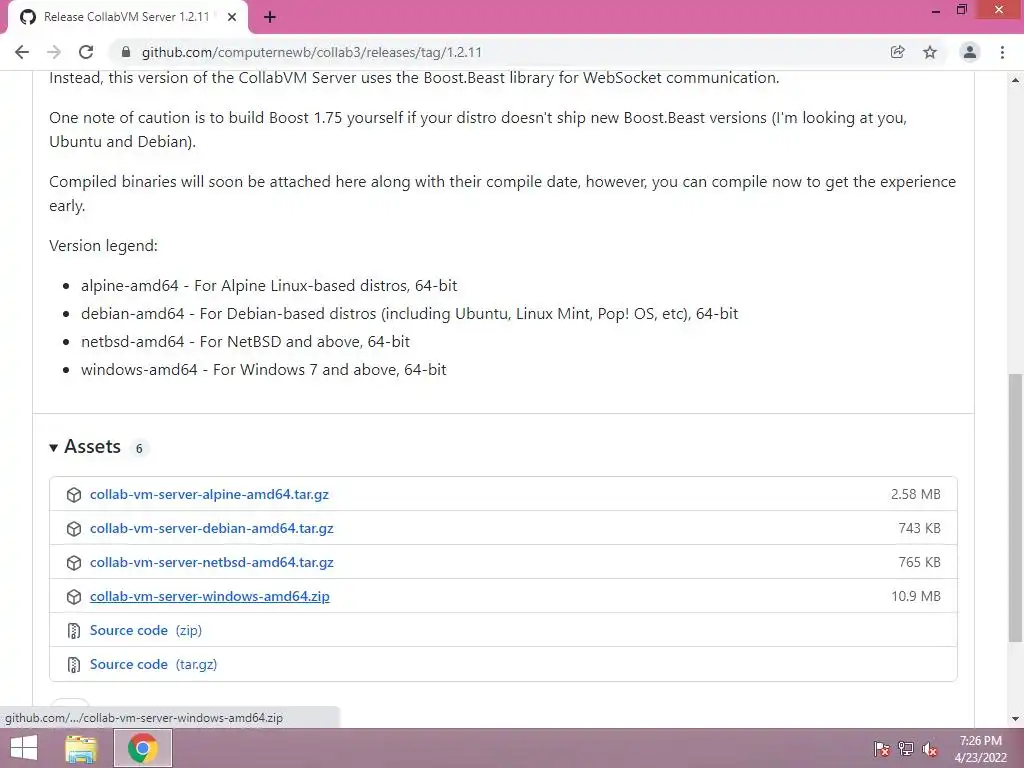Click the 10.9 MB file size text
Screen dimensions: 1024x768
tap(916, 596)
